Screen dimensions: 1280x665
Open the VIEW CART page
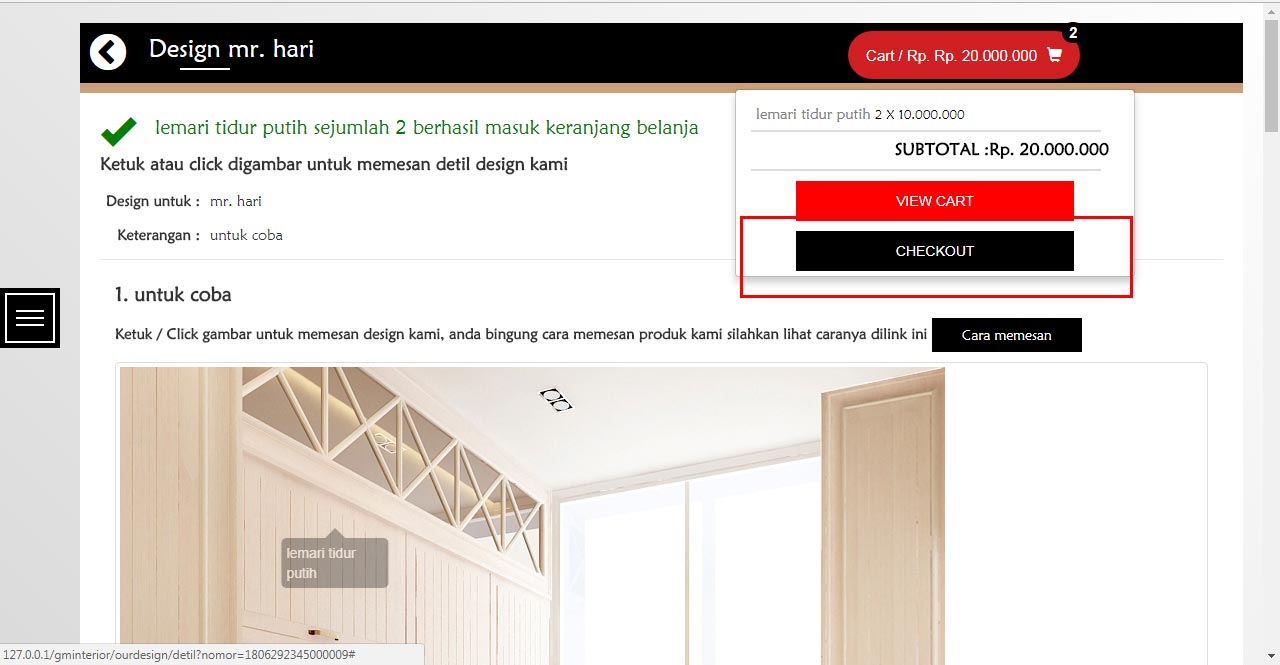click(934, 201)
